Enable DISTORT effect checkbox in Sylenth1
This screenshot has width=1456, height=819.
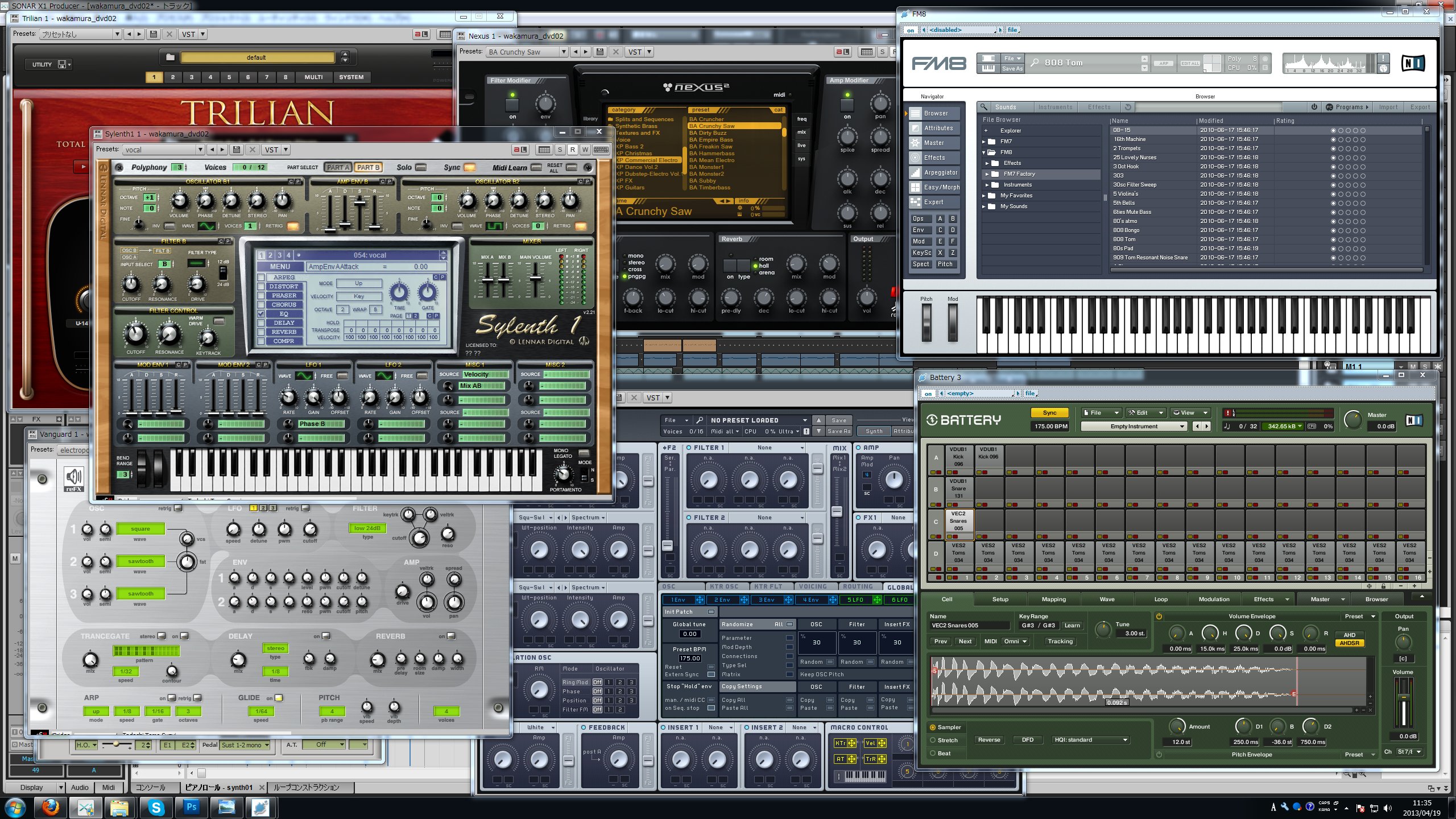261,287
